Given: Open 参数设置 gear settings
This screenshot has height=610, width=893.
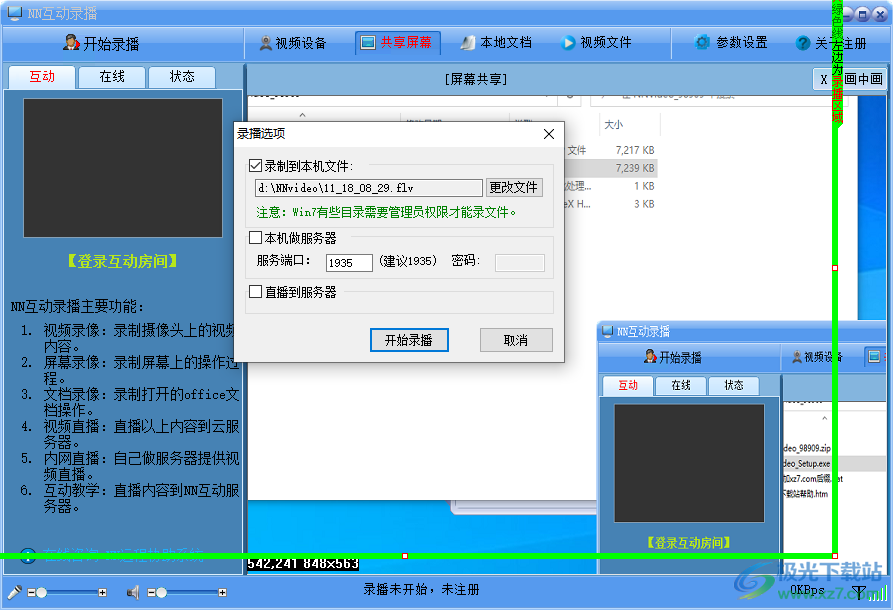Looking at the screenshot, I should 731,43.
